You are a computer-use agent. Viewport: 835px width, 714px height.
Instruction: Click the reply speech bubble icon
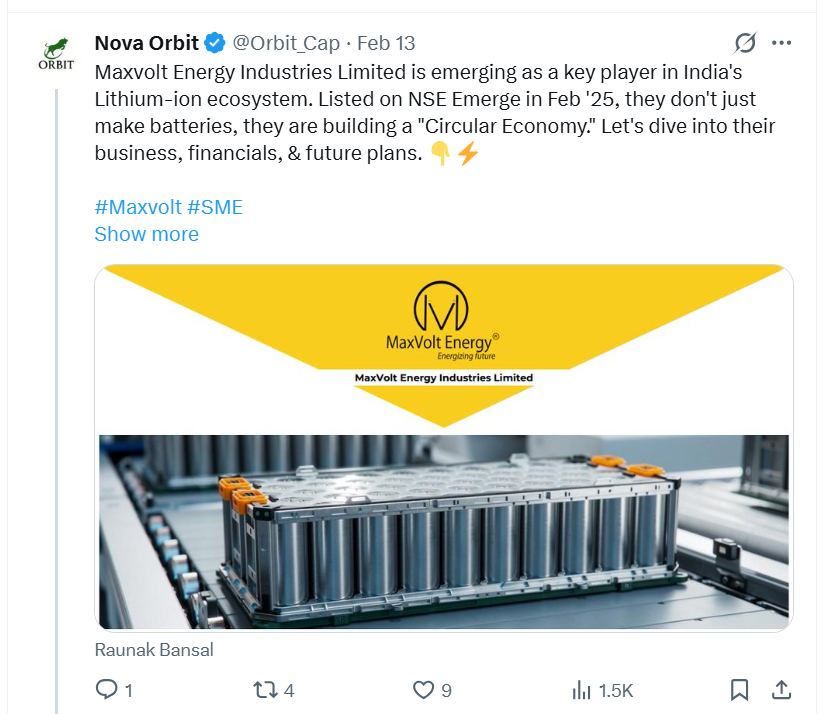coord(106,689)
